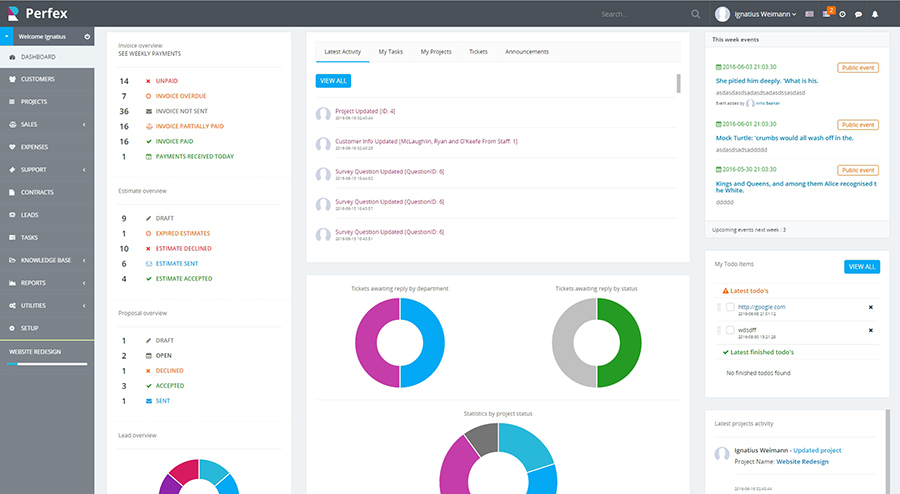The image size is (900, 494).
Task: Expand the Knowledge Base sidebar menu
Action: tap(84, 260)
